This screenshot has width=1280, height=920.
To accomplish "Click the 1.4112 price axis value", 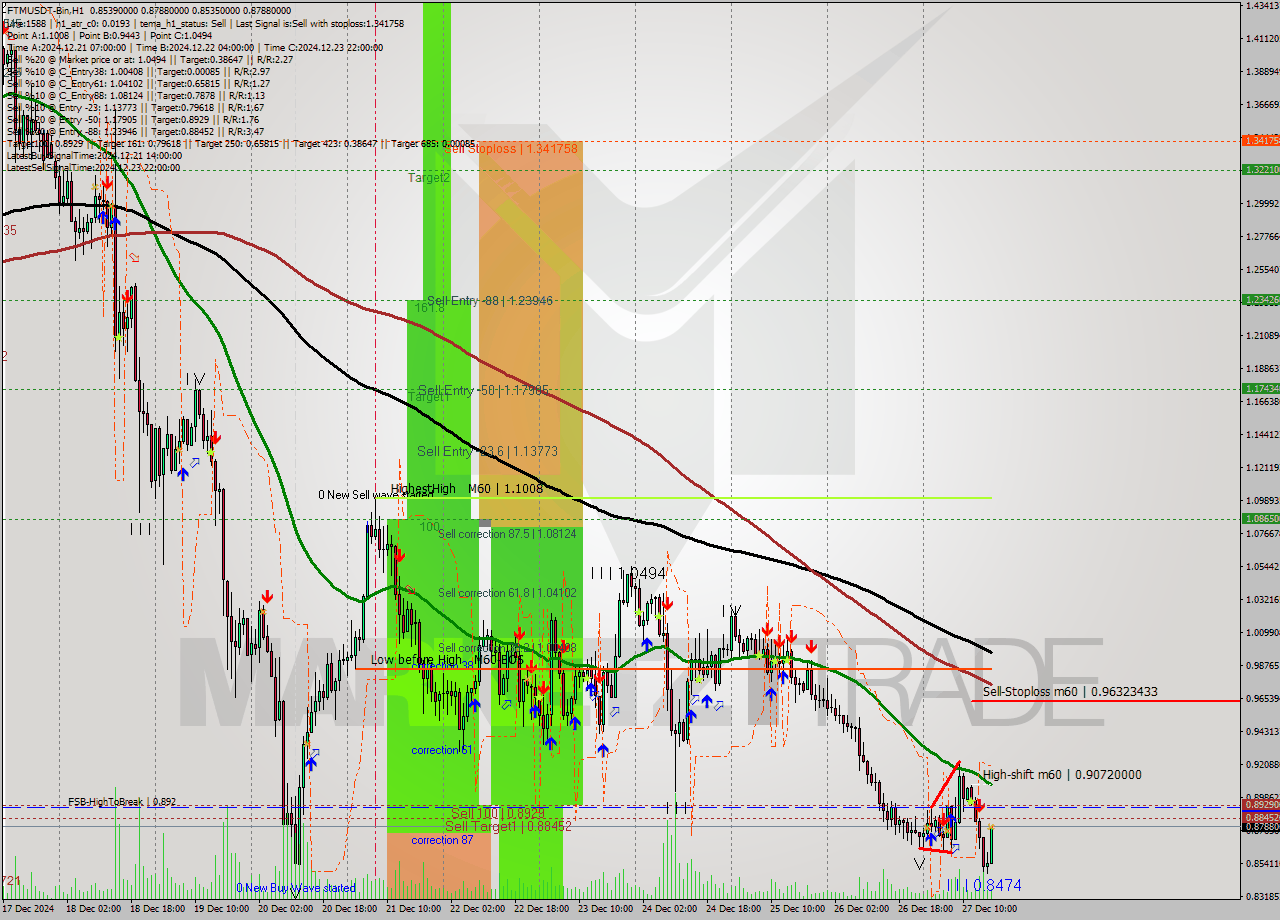I will pos(1261,38).
